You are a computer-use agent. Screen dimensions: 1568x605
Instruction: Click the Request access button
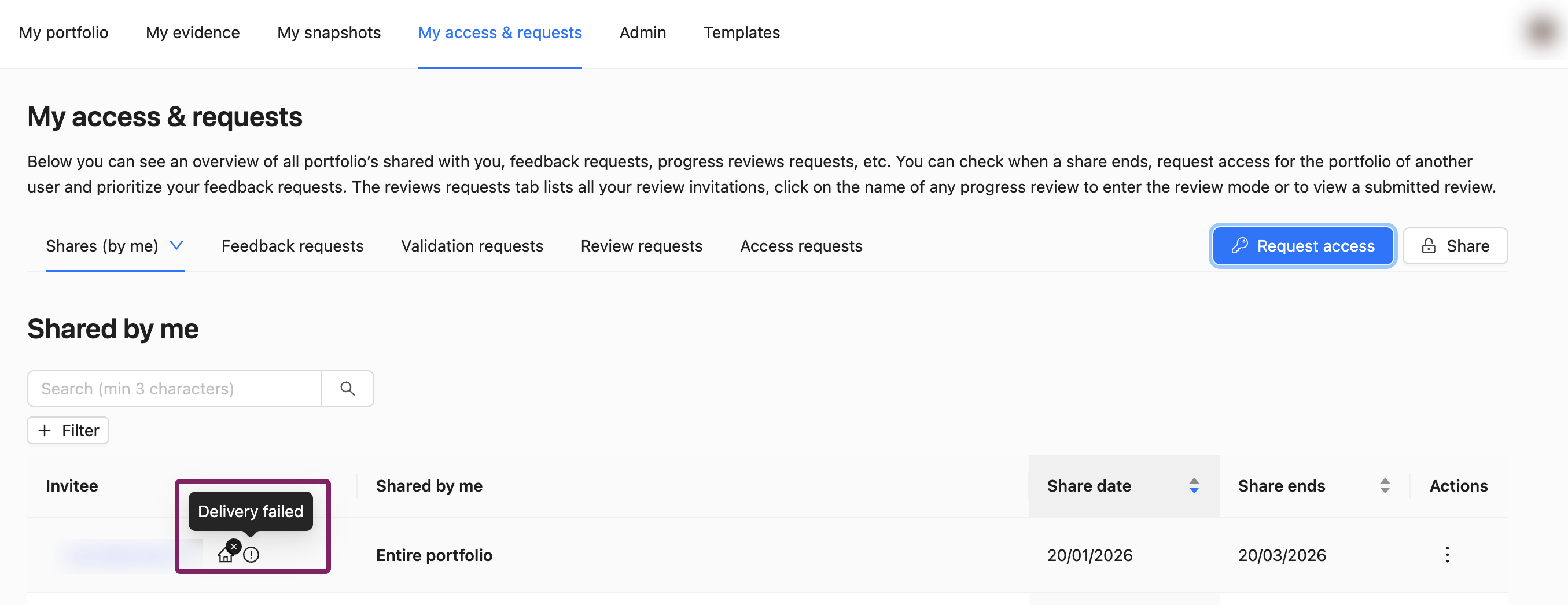pos(1302,246)
